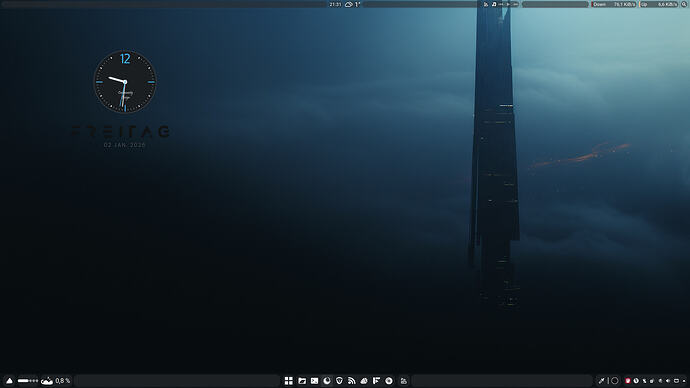Click the Down network speed monitor
The width and height of the screenshot is (690, 388).
pyautogui.click(x=613, y=4)
